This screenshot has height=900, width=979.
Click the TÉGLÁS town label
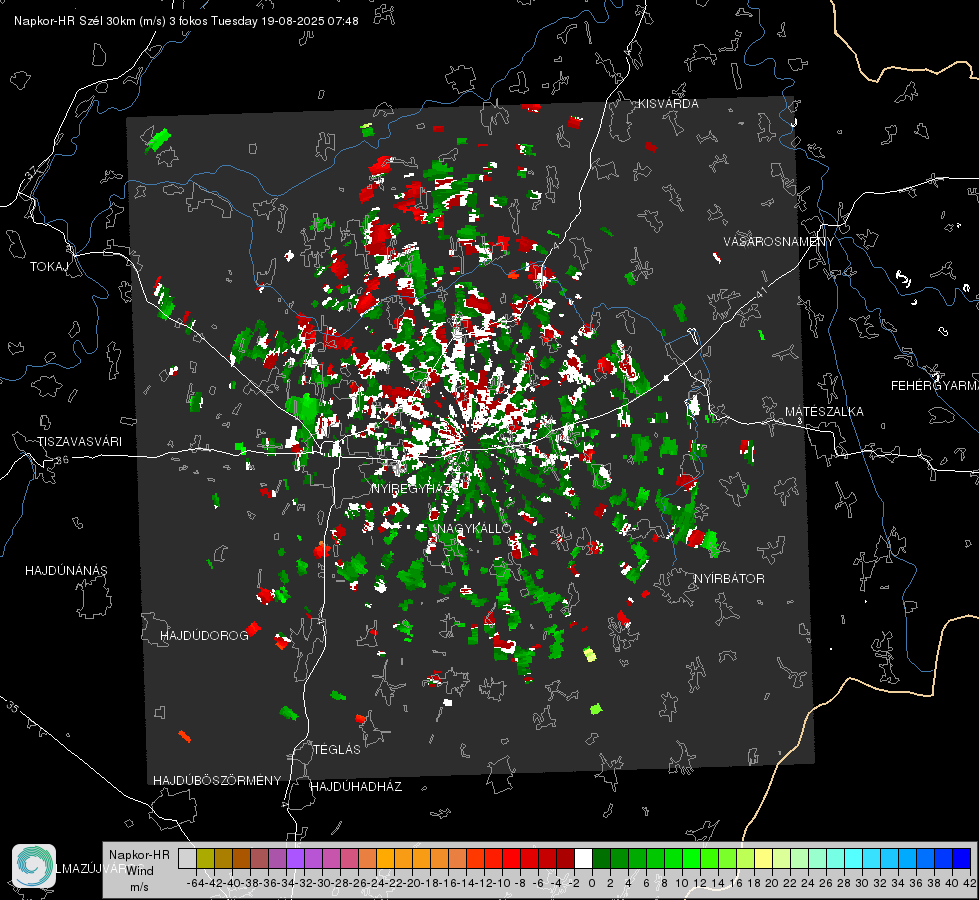337,750
